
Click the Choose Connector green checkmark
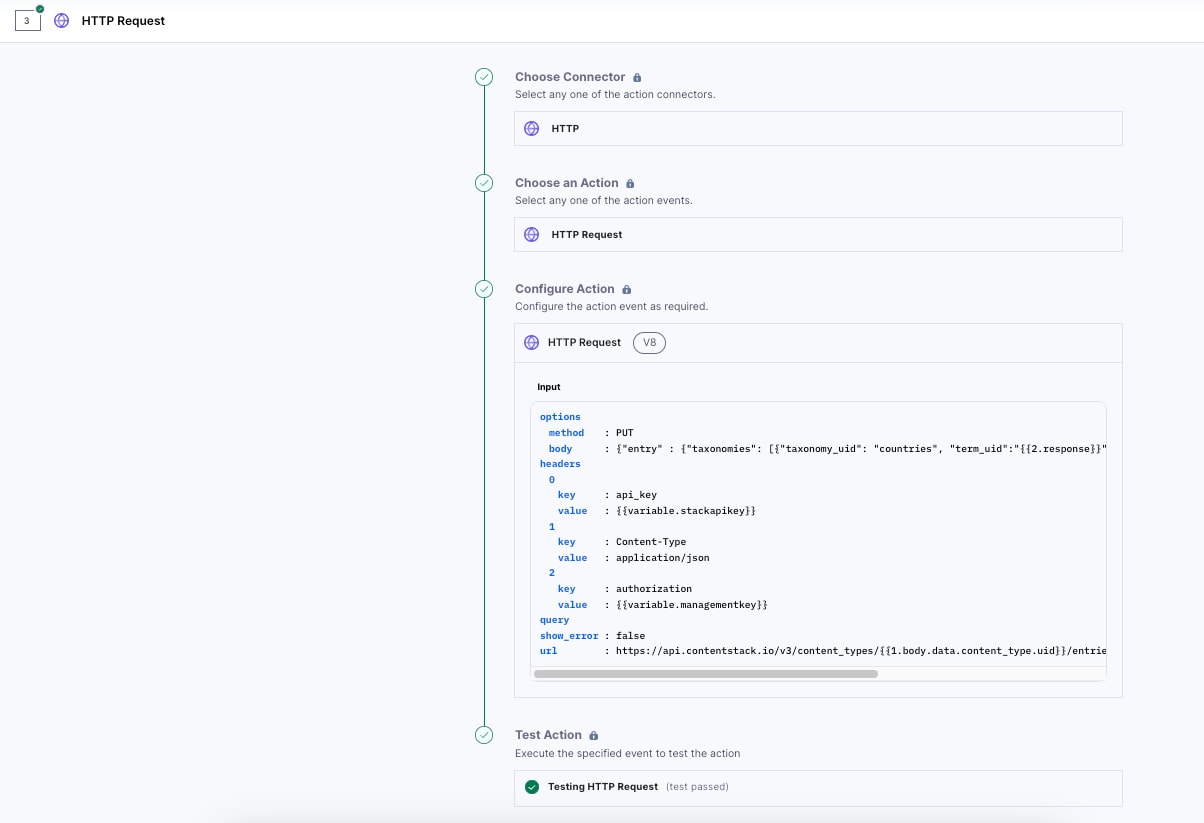click(484, 77)
